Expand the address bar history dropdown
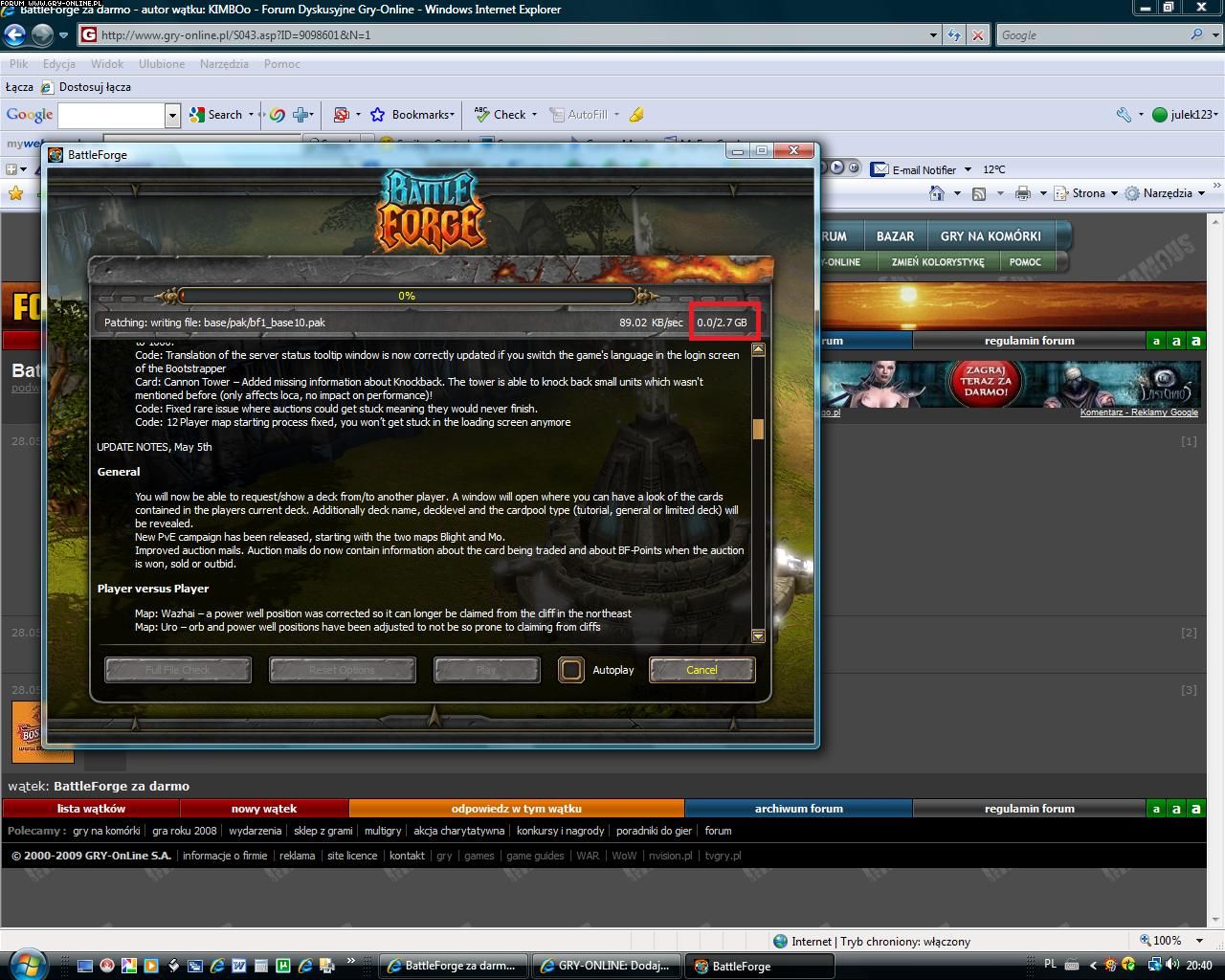The height and width of the screenshot is (980, 1225). click(934, 35)
